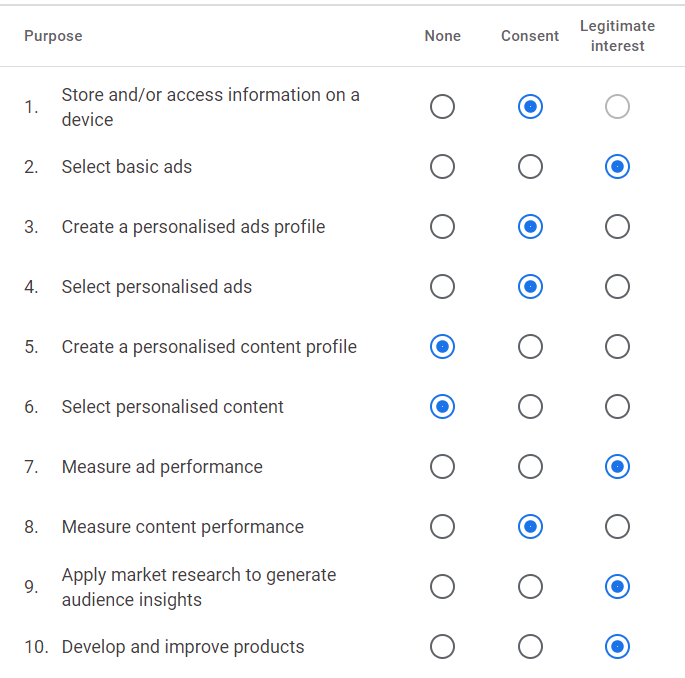Select Consent for Select basic ads
Screen dimensions: 685x678
tap(530, 167)
